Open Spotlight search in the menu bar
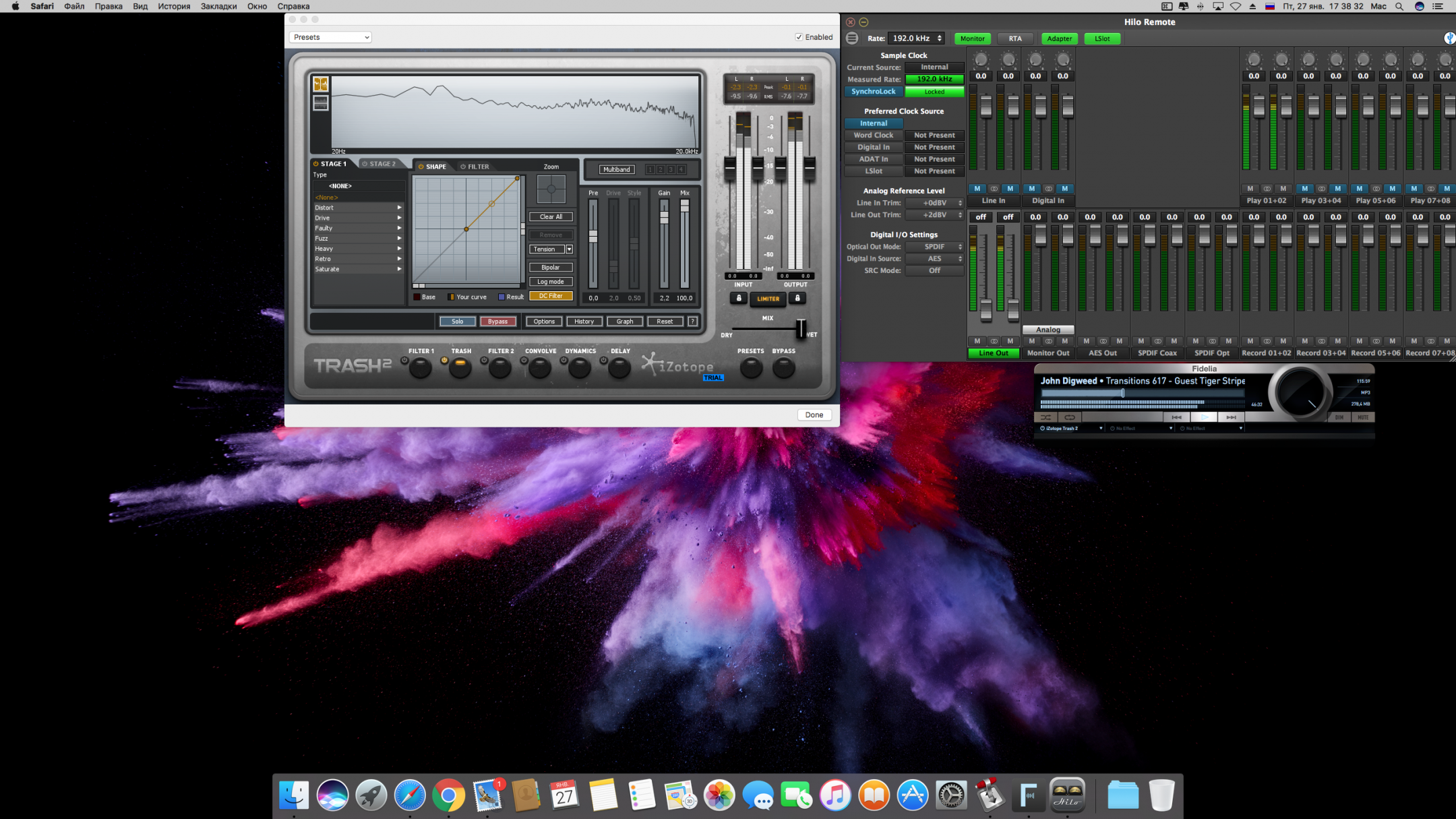This screenshot has height=819, width=1456. click(x=1399, y=6)
